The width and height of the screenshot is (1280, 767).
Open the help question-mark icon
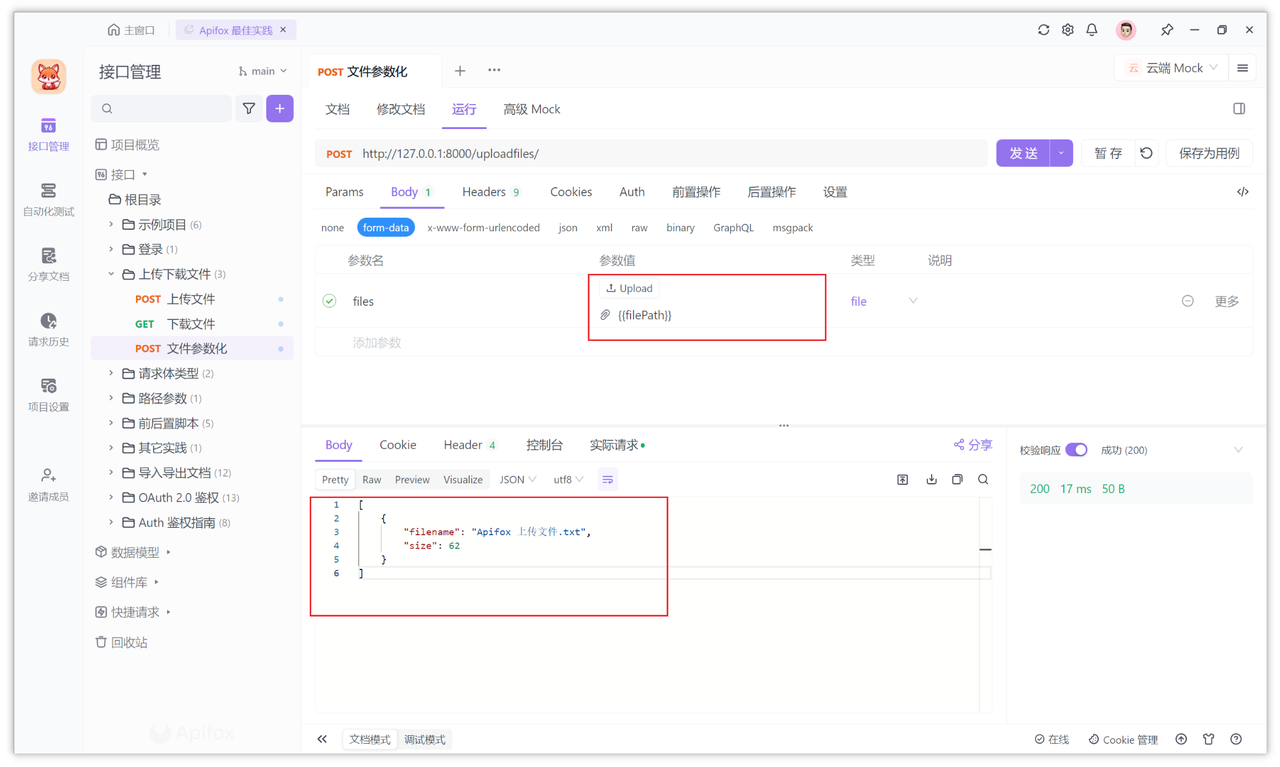[1236, 739]
